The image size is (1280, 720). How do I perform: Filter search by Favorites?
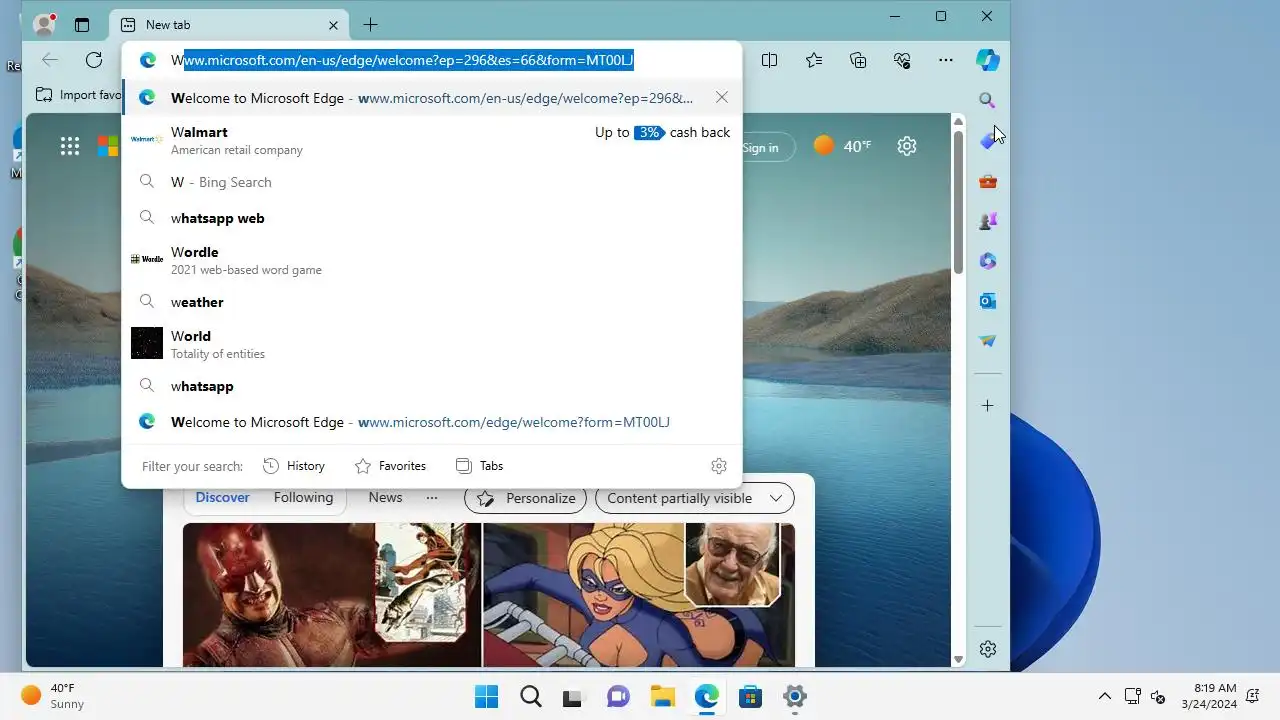[390, 466]
